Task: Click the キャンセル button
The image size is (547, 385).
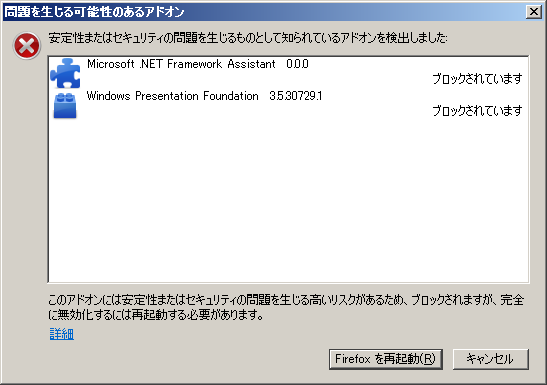Action: point(490,359)
